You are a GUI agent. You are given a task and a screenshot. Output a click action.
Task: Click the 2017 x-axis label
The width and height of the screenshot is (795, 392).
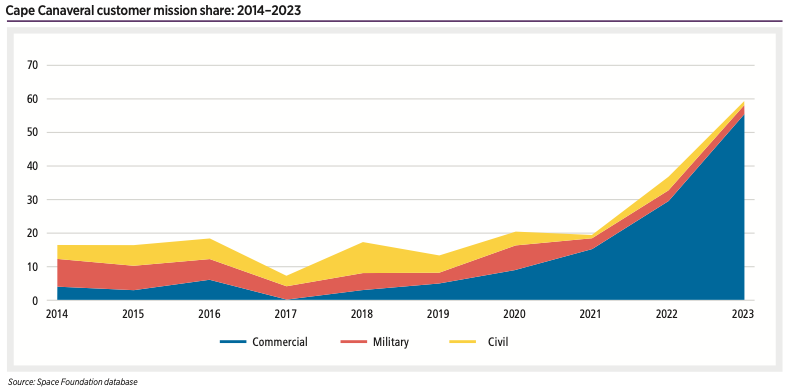[x=285, y=314]
